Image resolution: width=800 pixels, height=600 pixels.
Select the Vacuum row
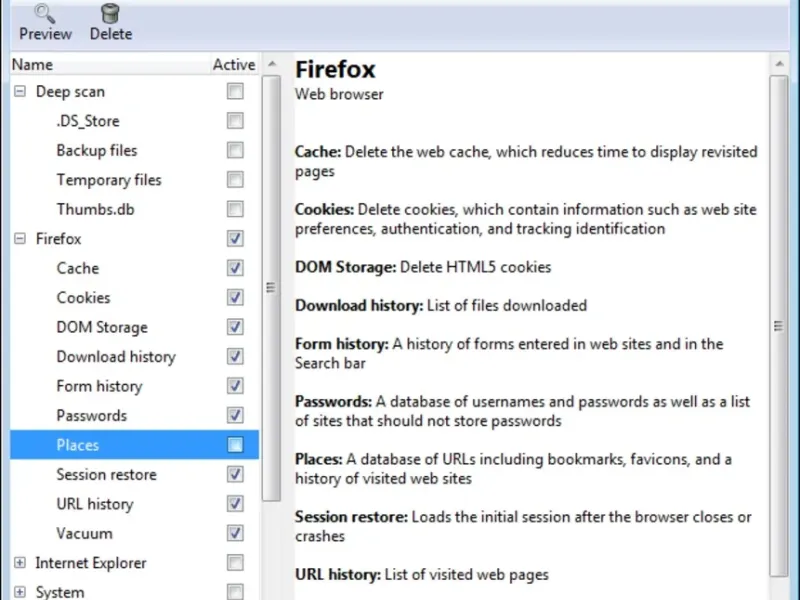pyautogui.click(x=135, y=533)
